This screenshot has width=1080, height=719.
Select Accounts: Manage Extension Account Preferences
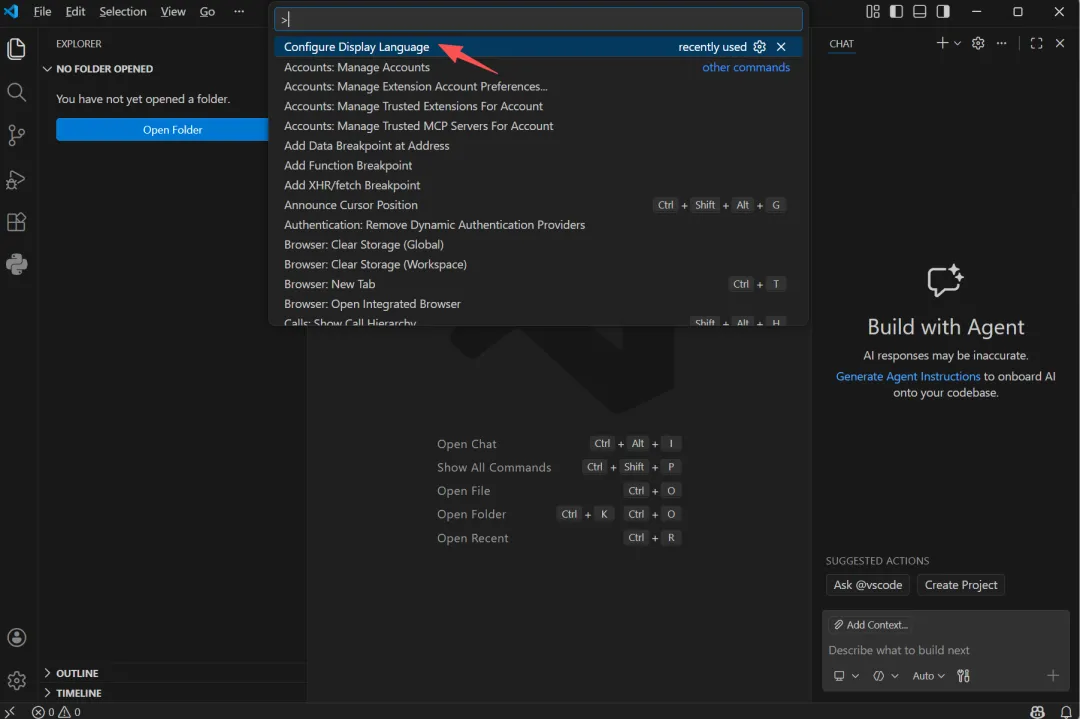coord(538,86)
